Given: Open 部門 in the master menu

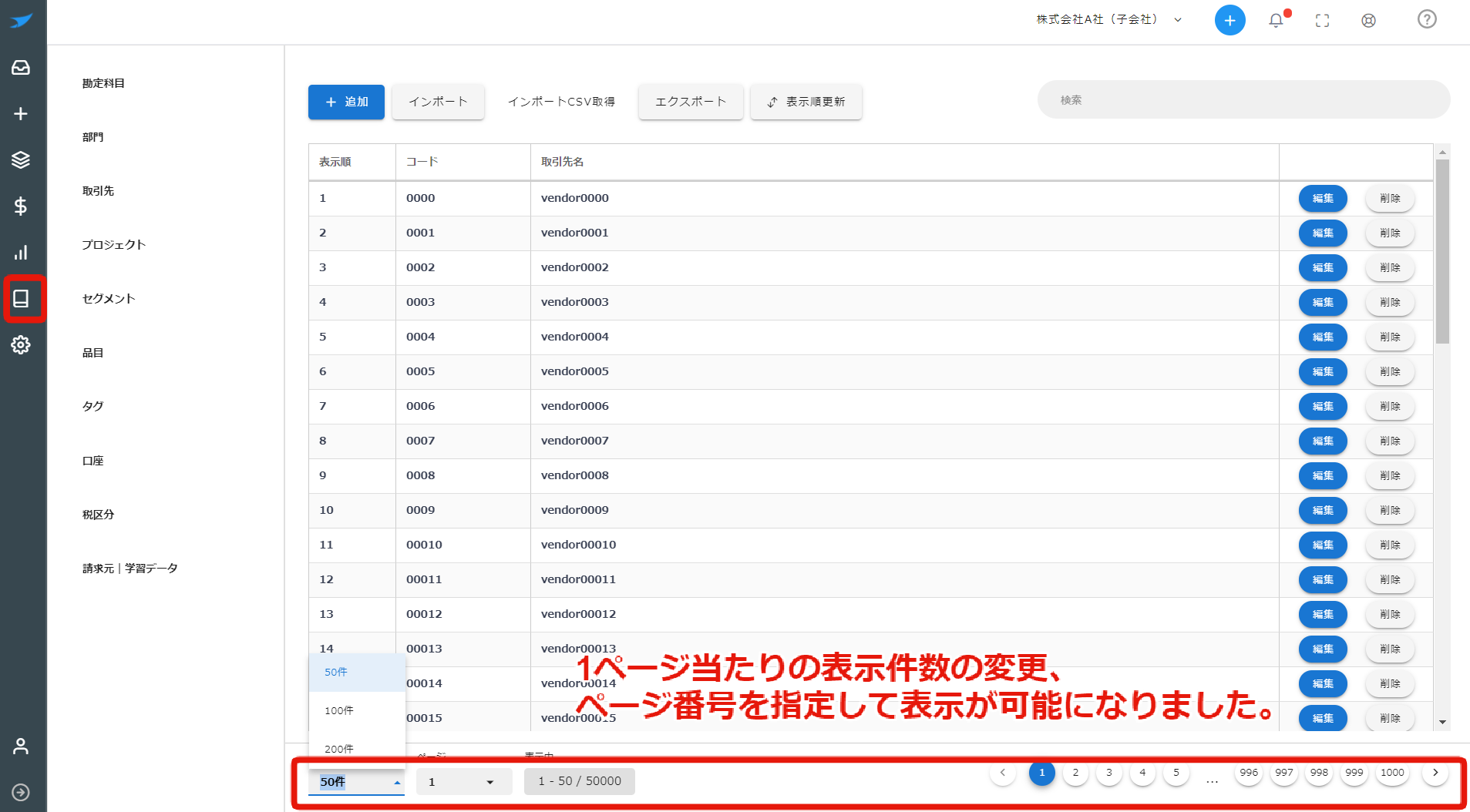Looking at the screenshot, I should (93, 137).
